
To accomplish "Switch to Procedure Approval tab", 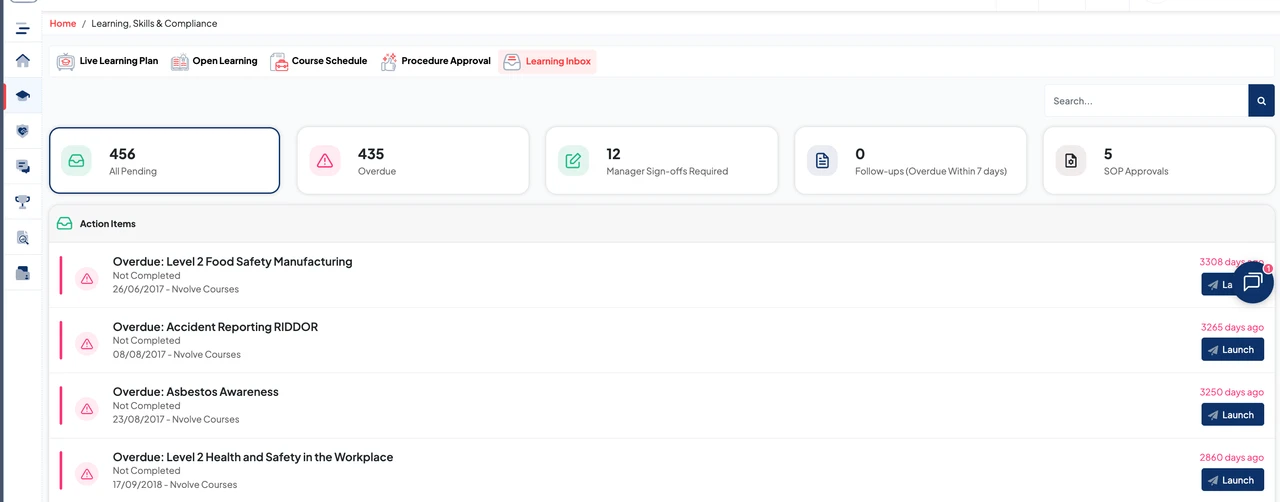I will 436,61.
